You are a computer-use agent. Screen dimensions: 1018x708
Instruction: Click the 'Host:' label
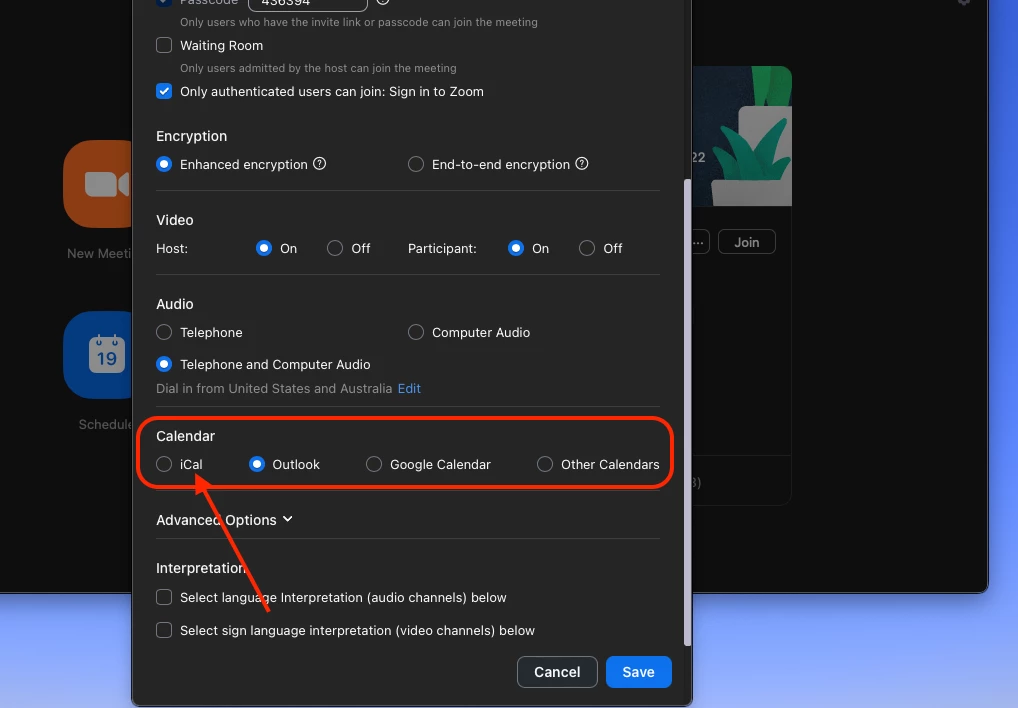coord(172,249)
